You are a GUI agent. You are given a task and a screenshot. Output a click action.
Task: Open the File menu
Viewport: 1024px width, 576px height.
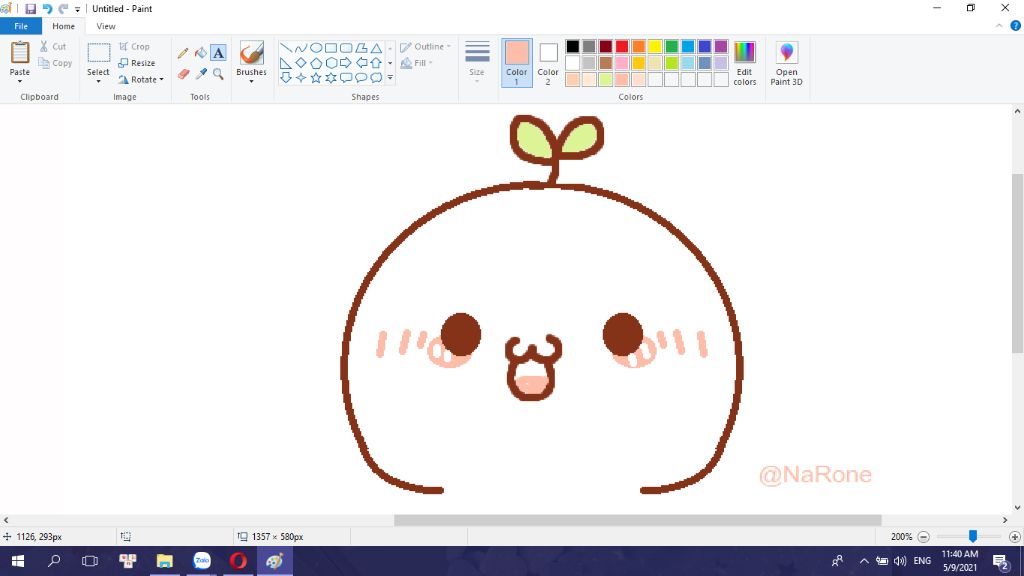(21, 26)
